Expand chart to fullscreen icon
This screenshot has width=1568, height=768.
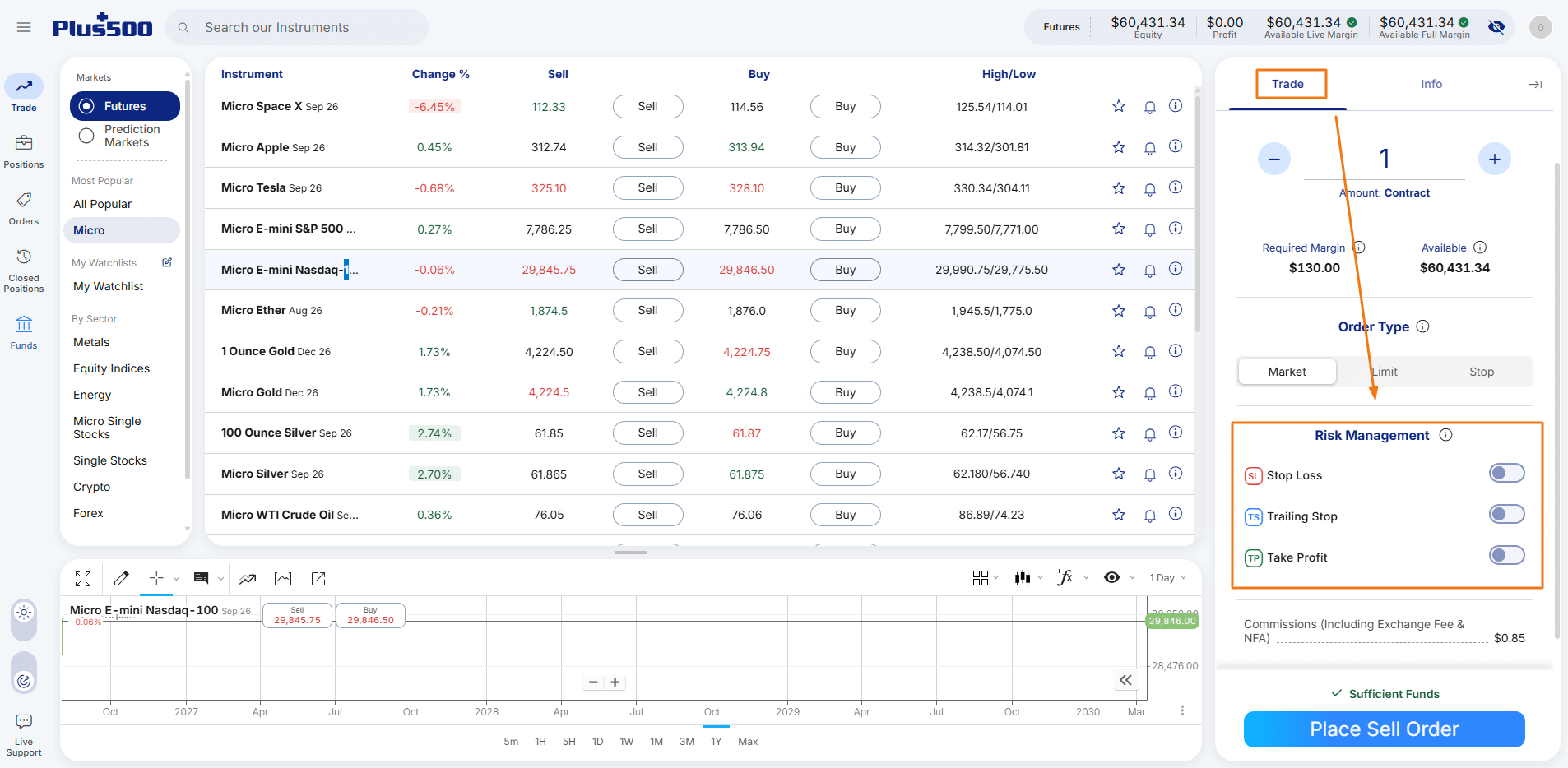point(83,579)
